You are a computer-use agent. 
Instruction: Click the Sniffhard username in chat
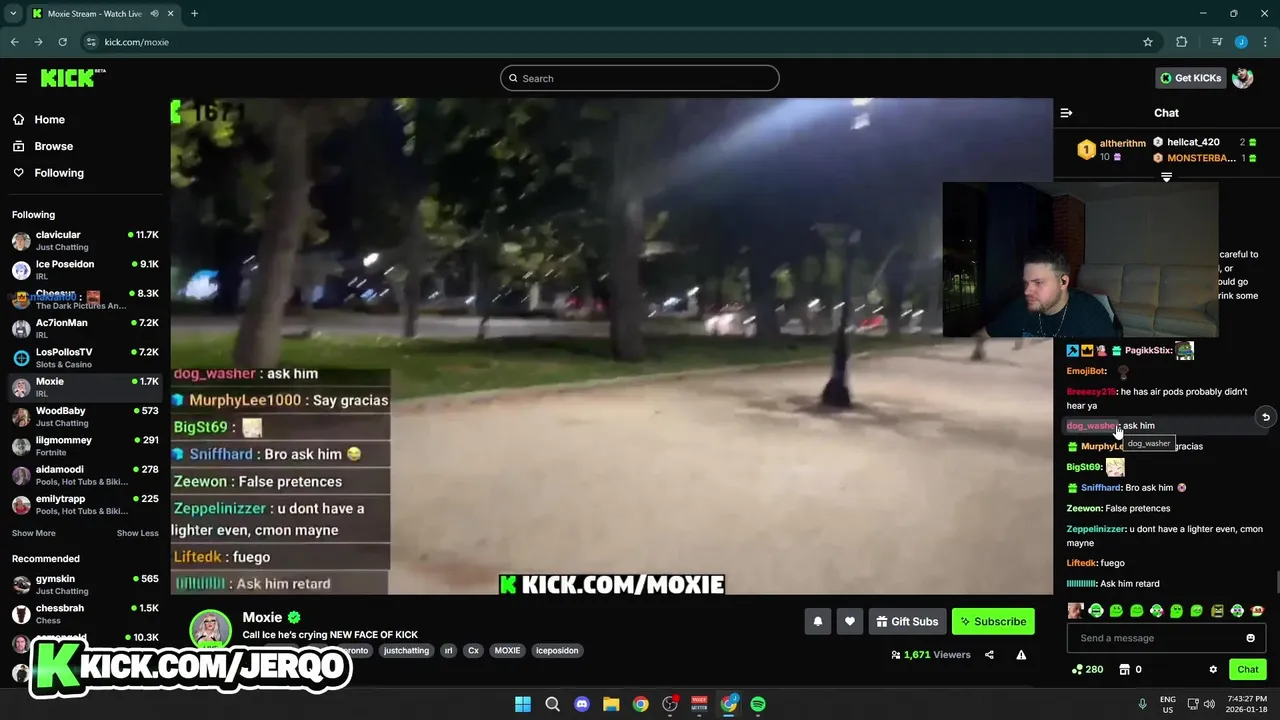(x=1100, y=488)
